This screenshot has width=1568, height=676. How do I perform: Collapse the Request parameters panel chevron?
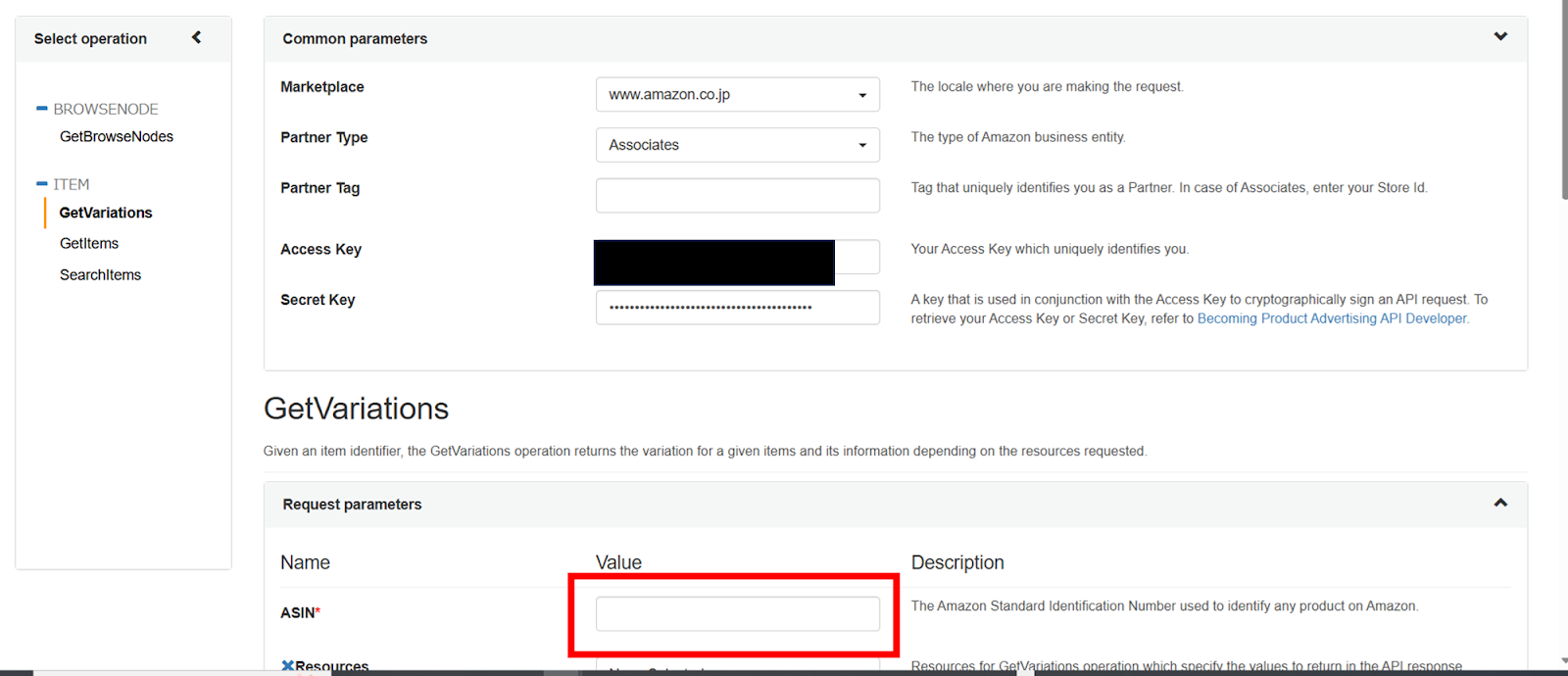tap(1500, 503)
